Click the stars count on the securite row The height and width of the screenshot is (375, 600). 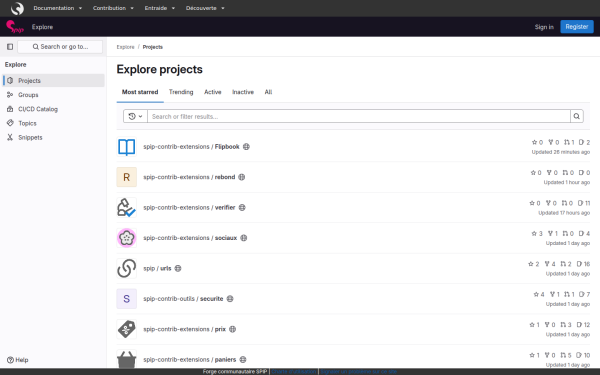[x=539, y=294]
